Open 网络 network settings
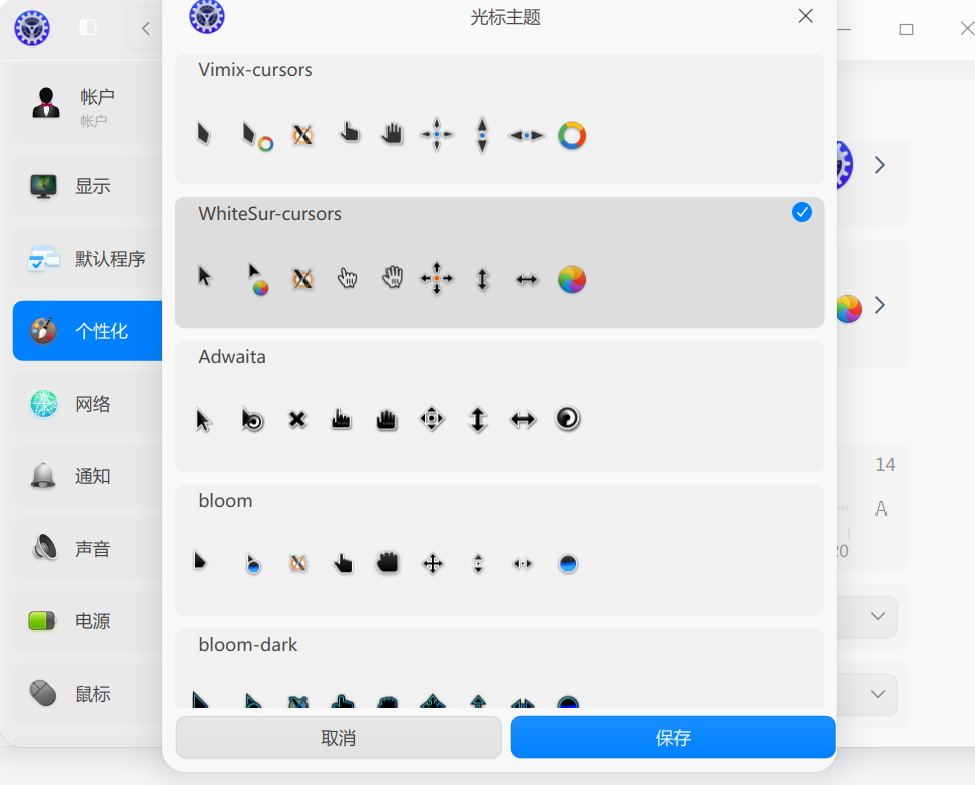 [x=87, y=404]
